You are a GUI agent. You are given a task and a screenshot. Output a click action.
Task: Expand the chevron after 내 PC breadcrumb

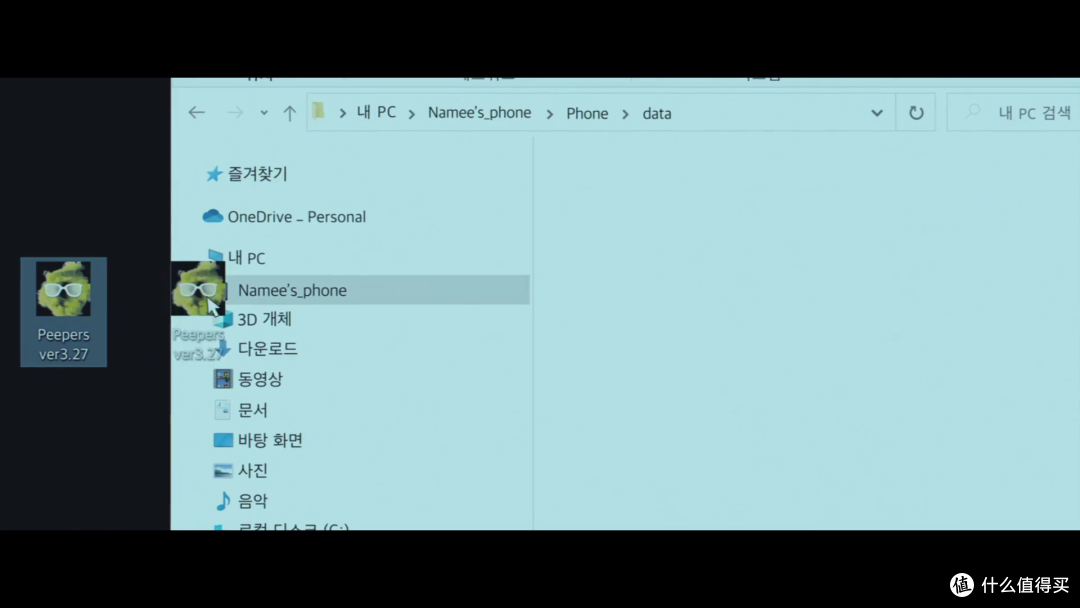click(x=412, y=114)
